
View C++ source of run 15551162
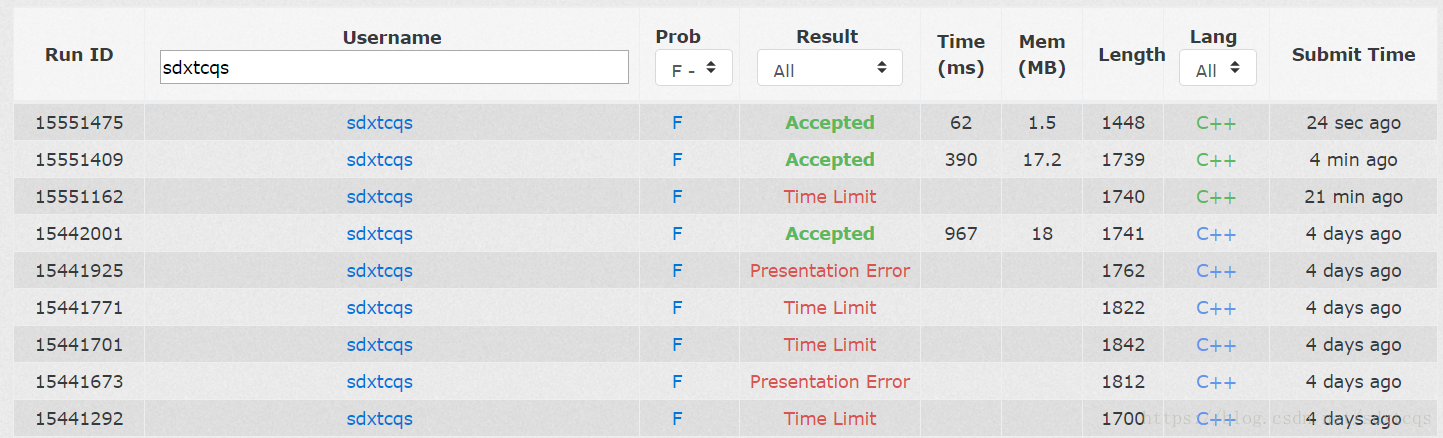(x=1216, y=197)
